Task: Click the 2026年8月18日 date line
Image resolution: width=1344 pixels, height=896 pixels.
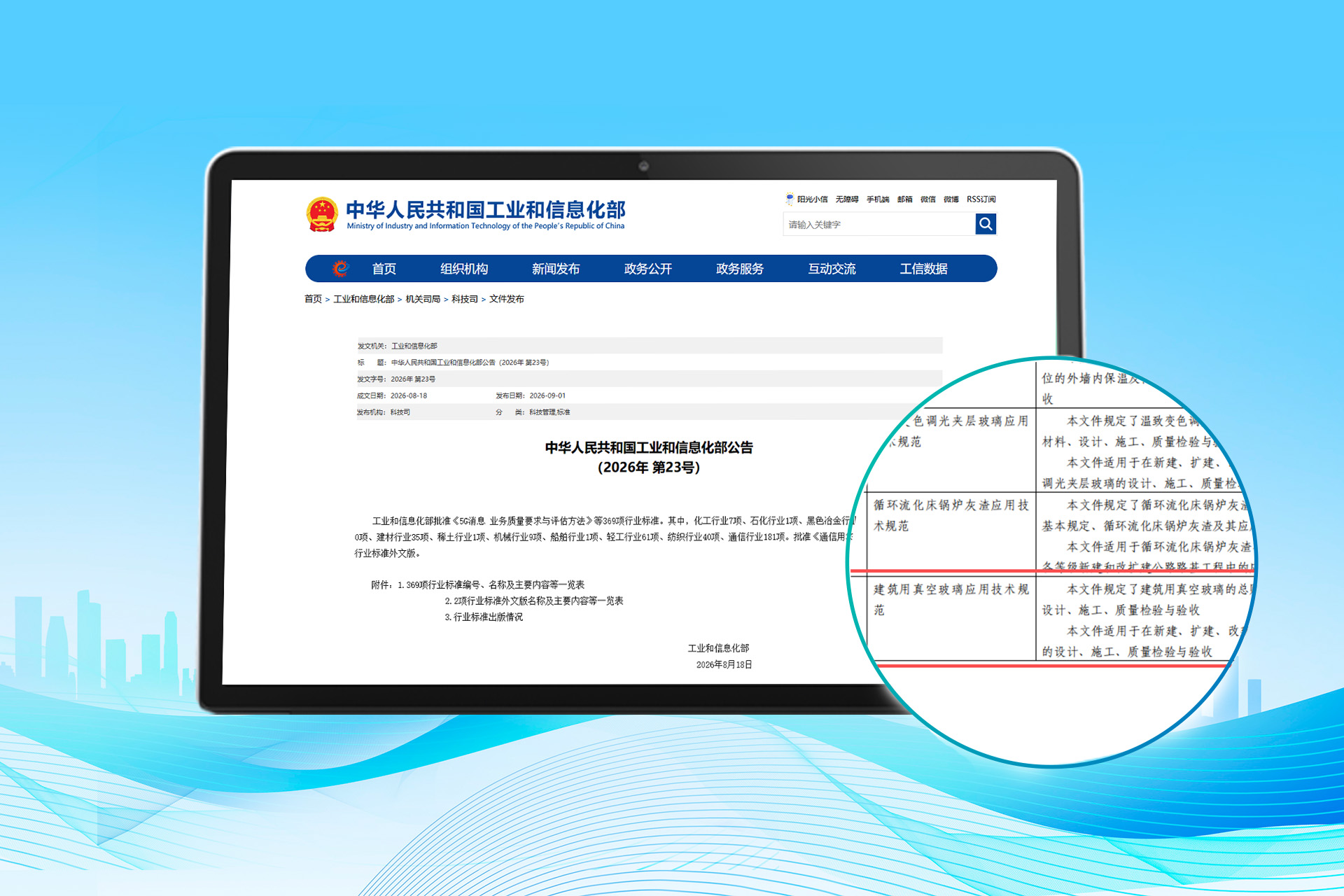Action: pos(724,665)
